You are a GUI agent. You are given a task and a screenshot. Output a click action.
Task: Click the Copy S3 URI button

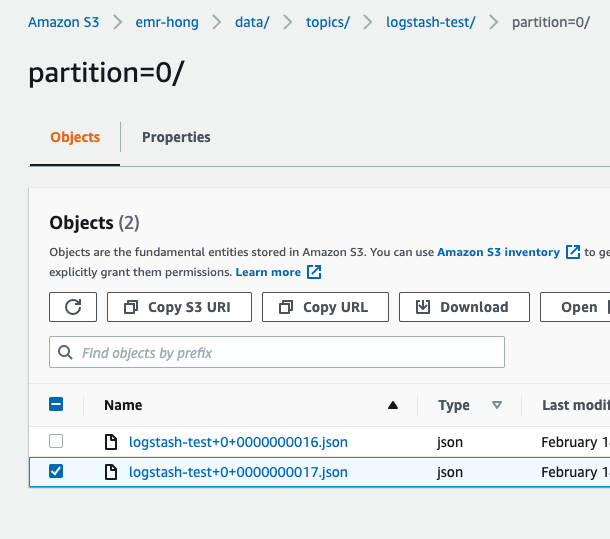(x=179, y=307)
